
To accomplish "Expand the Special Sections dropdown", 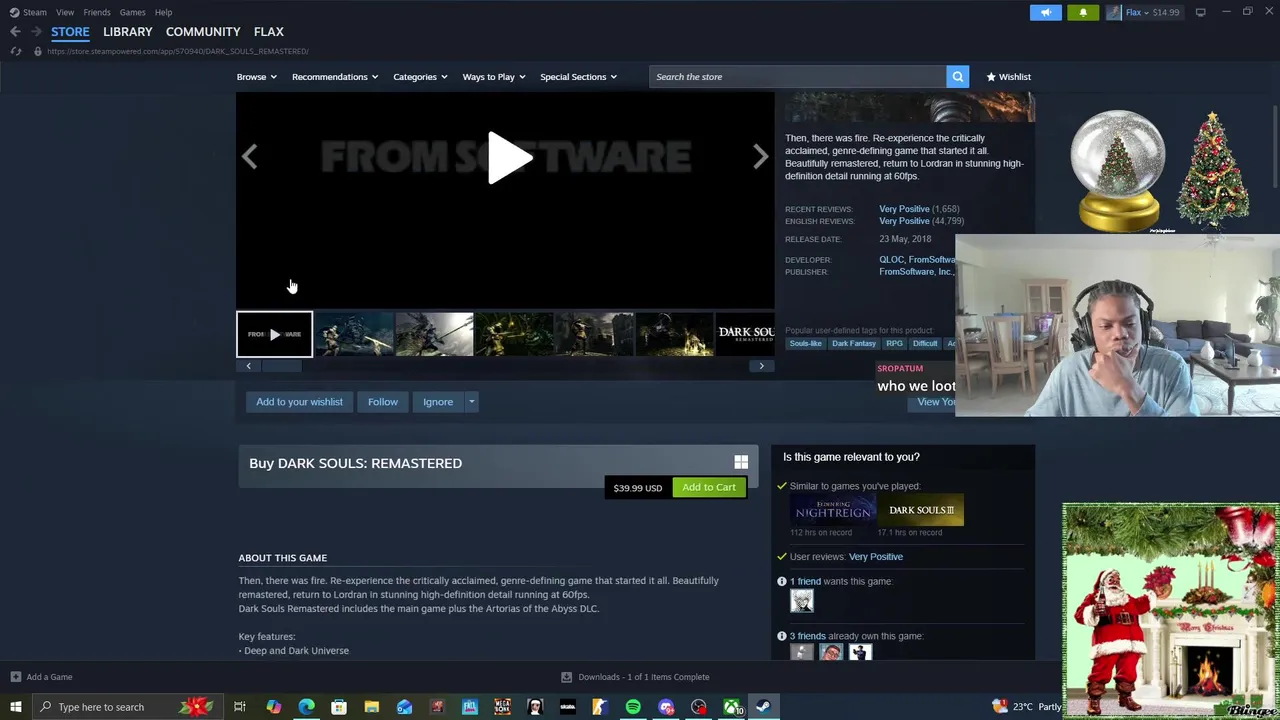I will [x=579, y=77].
